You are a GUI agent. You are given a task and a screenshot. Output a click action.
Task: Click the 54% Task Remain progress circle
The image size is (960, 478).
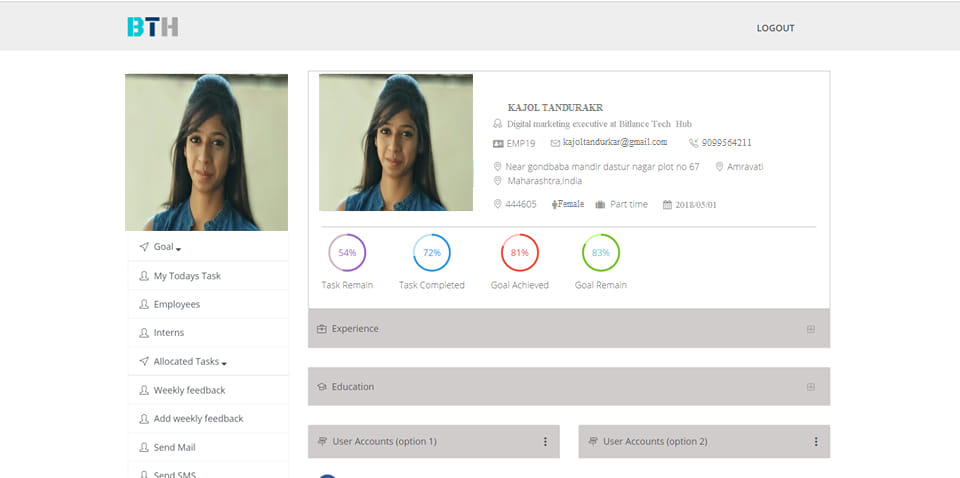347,252
